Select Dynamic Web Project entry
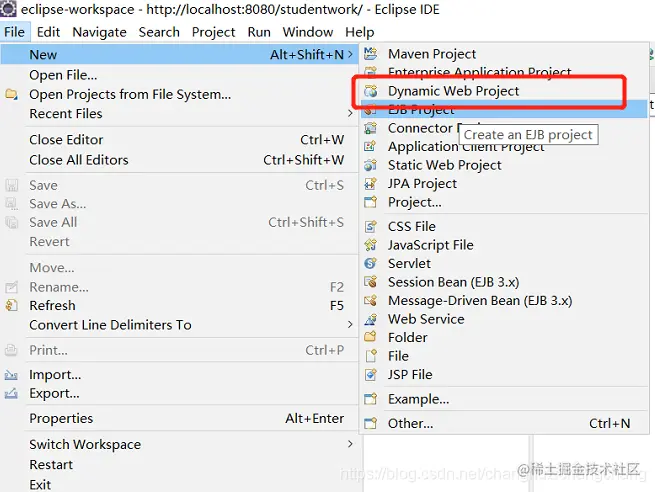This screenshot has height=492, width=655. (x=505, y=91)
